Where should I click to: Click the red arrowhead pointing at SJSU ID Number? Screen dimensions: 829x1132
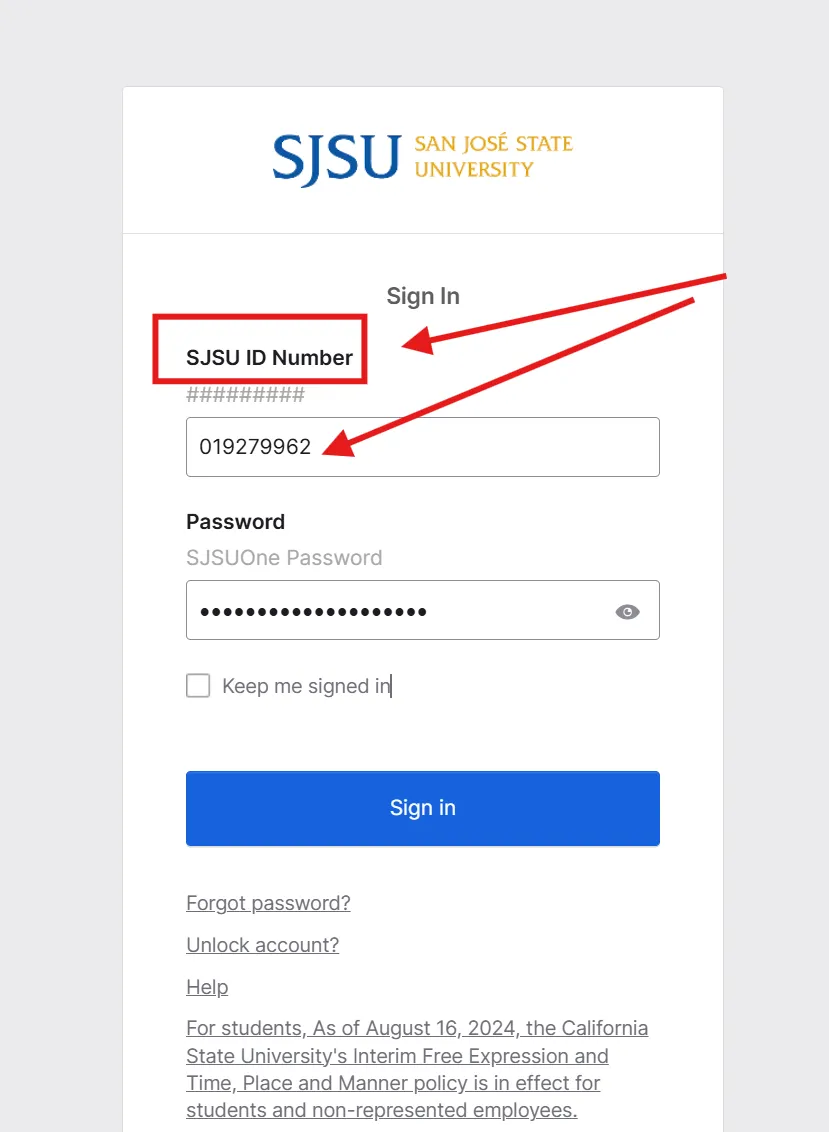418,340
